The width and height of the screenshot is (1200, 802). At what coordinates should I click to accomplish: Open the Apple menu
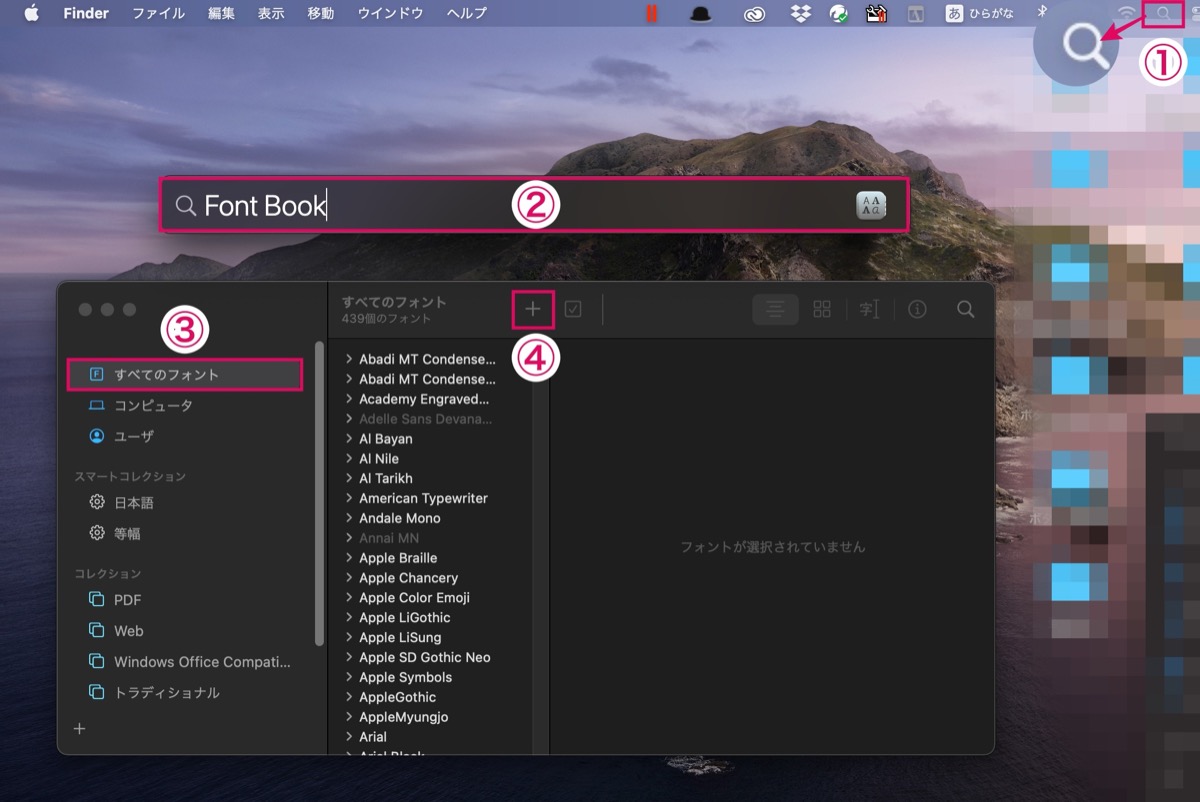pyautogui.click(x=31, y=13)
